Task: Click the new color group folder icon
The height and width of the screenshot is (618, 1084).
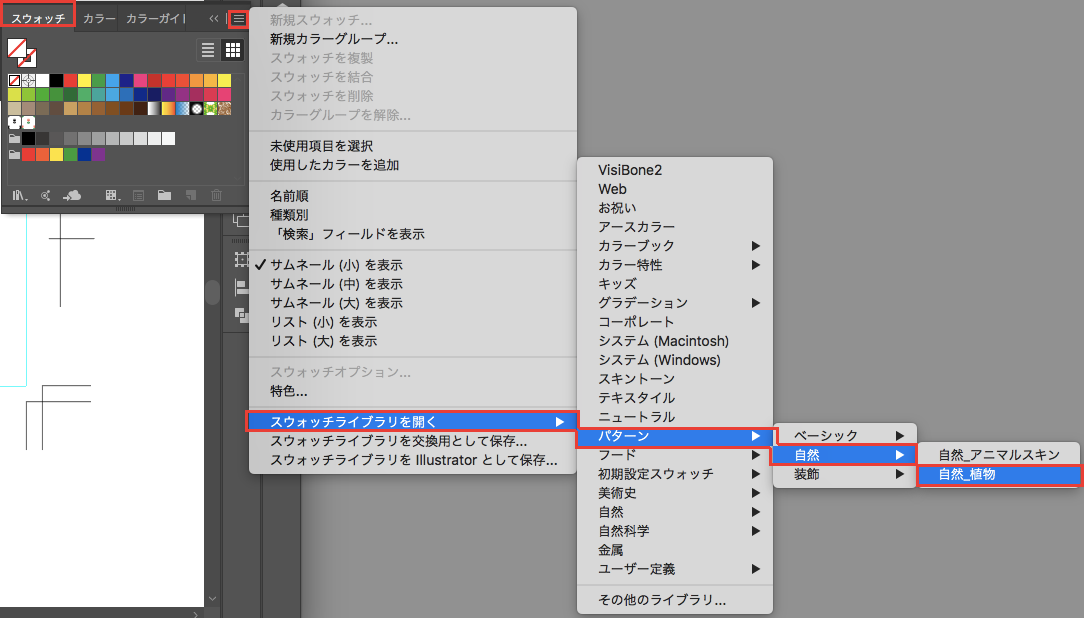Action: (164, 195)
